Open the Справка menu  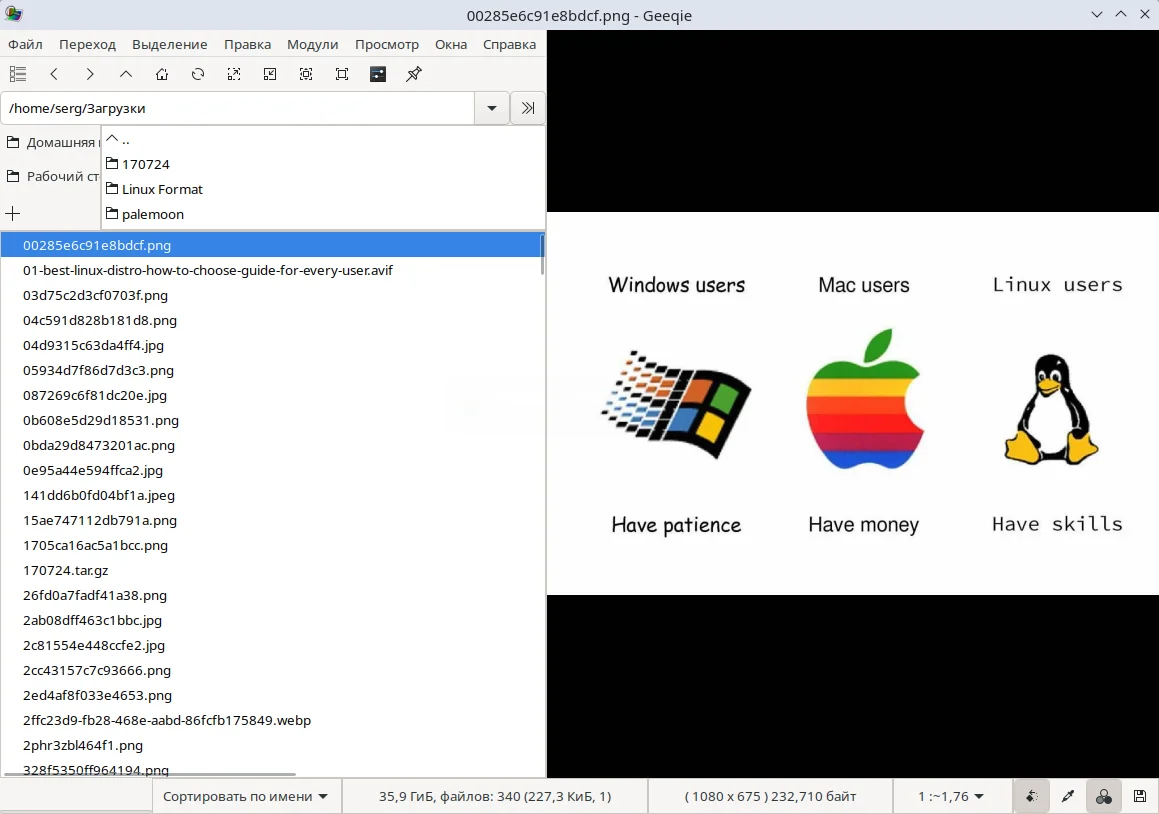509,44
